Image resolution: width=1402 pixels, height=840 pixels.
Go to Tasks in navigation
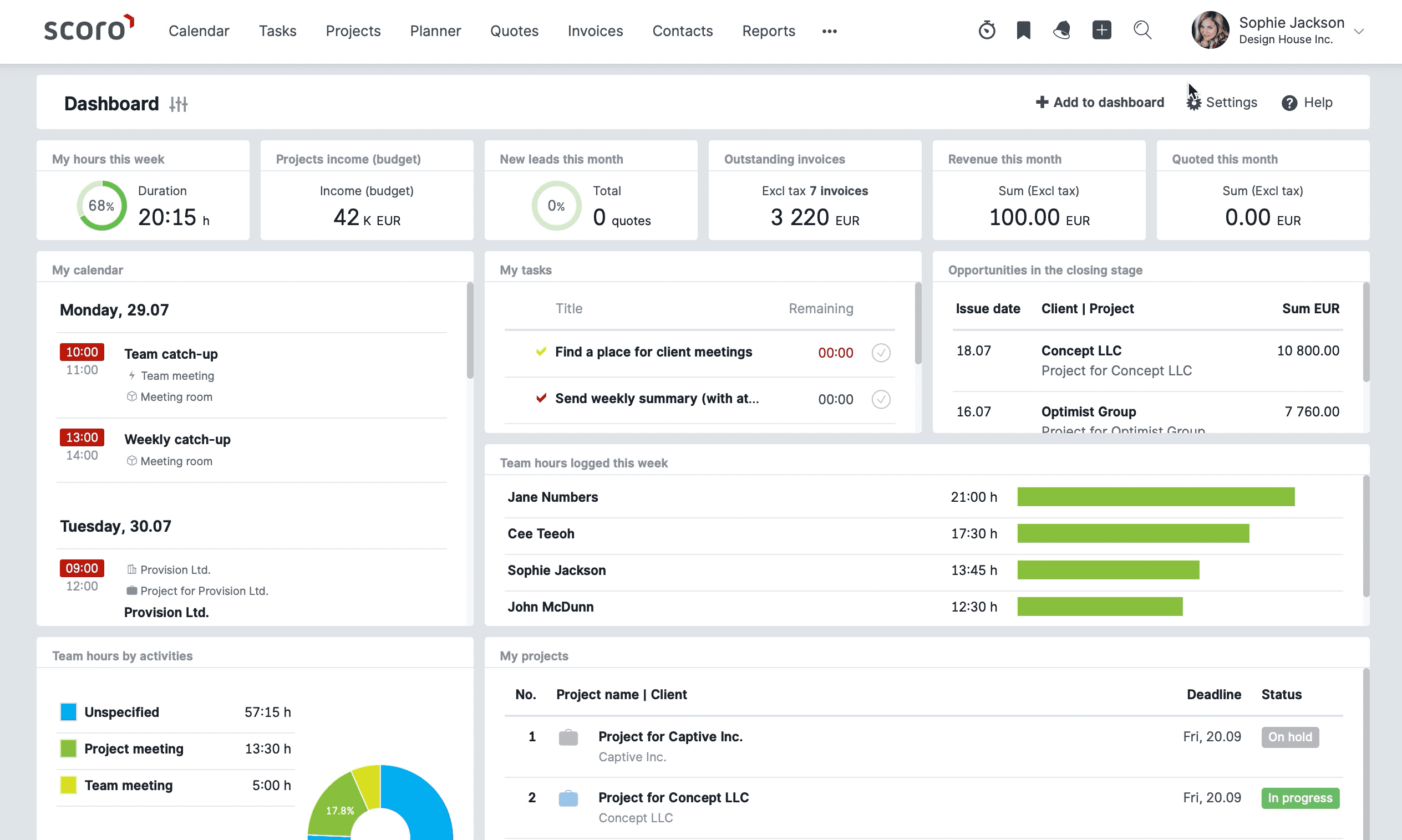pos(277,30)
